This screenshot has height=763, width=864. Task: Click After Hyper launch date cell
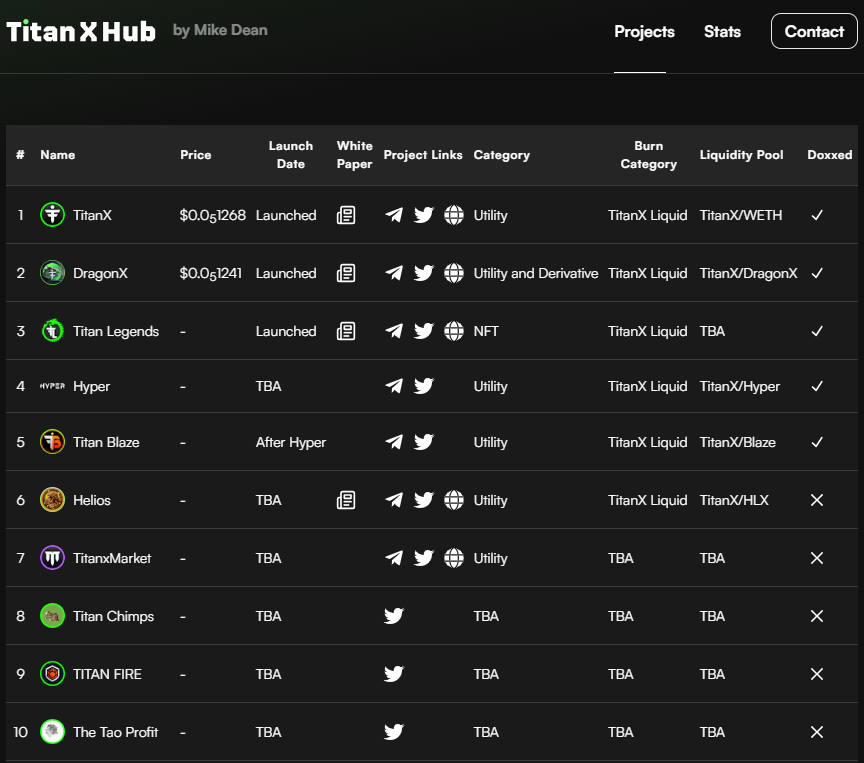point(291,442)
